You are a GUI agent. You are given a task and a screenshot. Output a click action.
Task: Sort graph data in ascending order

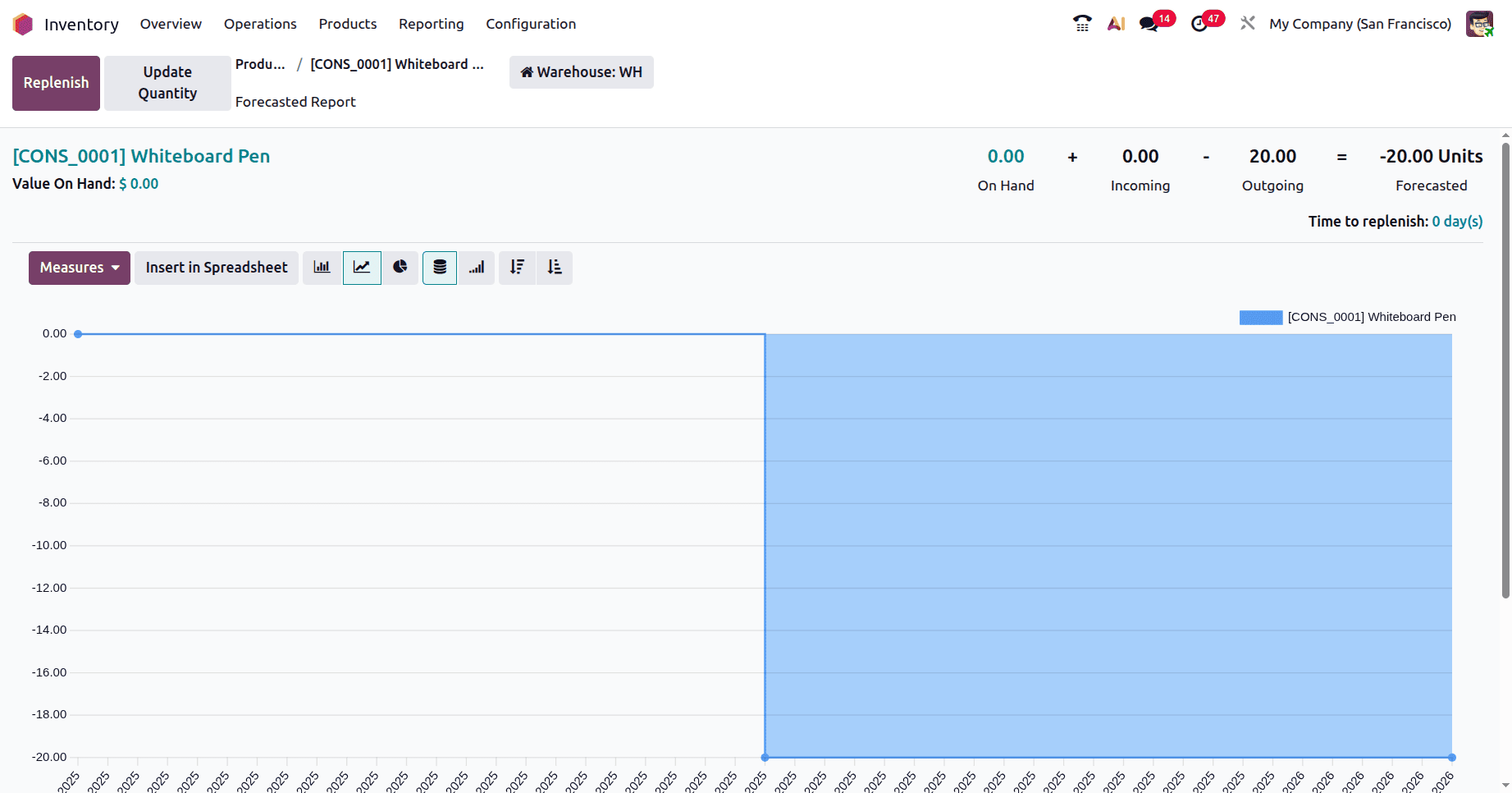tap(555, 268)
